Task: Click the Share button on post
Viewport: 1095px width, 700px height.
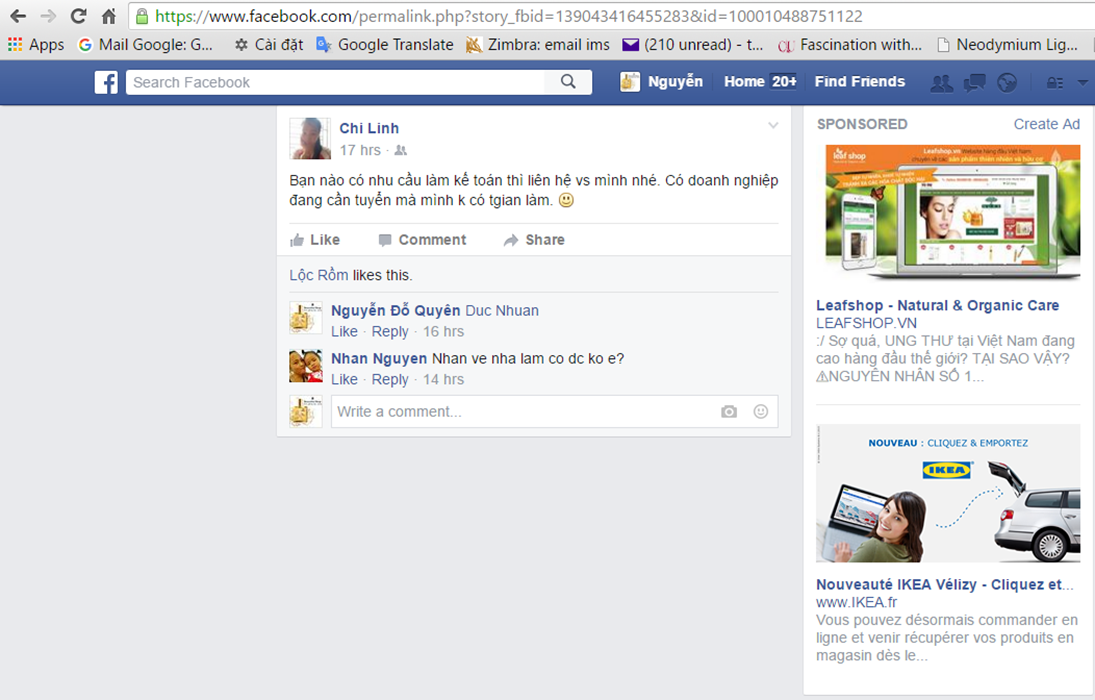Action: pos(534,240)
